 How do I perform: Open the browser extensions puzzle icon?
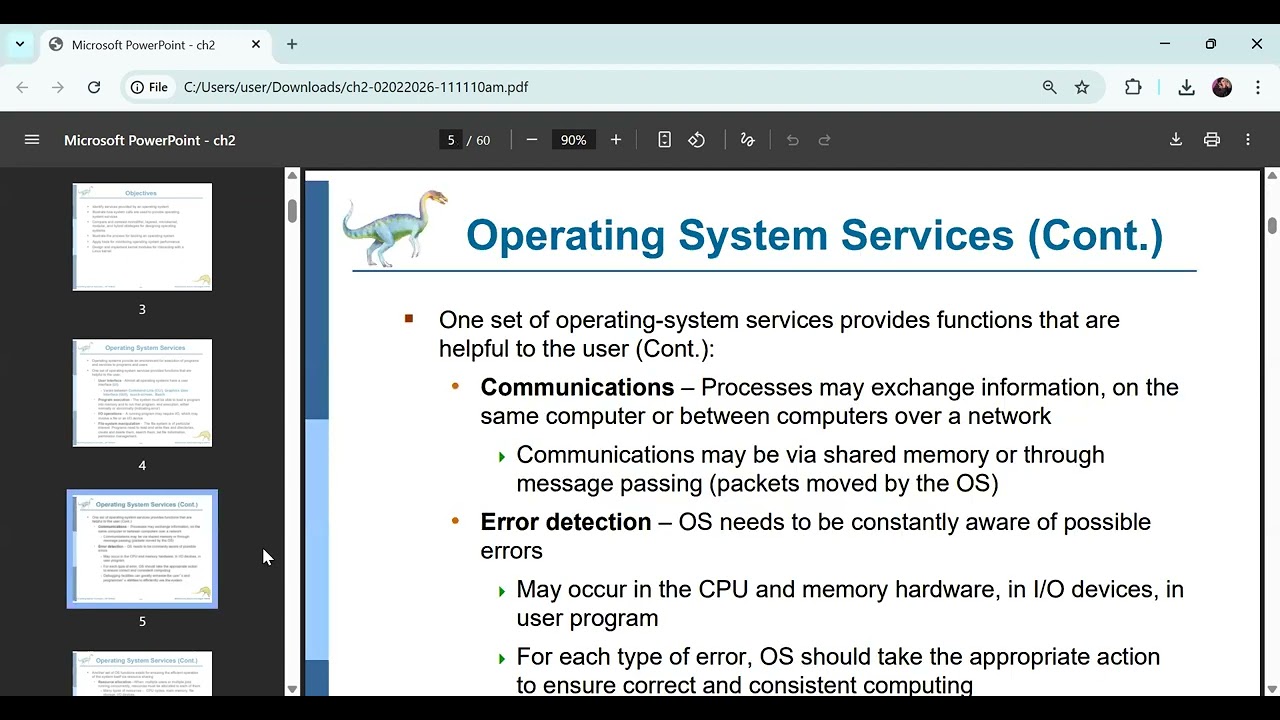1133,87
